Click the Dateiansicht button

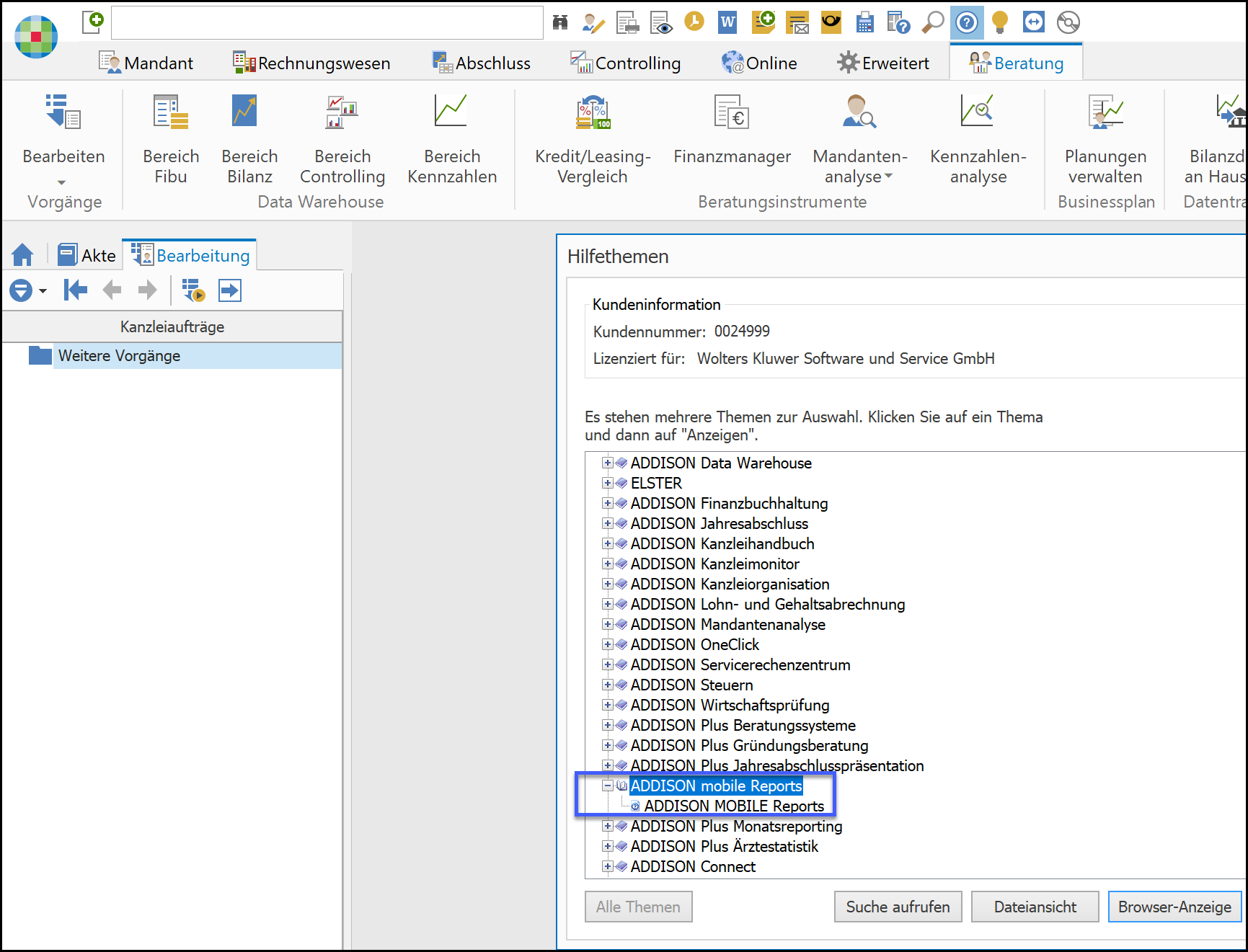click(x=1035, y=907)
